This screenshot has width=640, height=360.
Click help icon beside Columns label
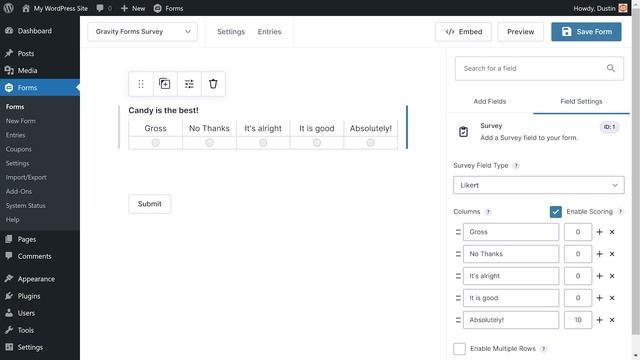tap(488, 212)
